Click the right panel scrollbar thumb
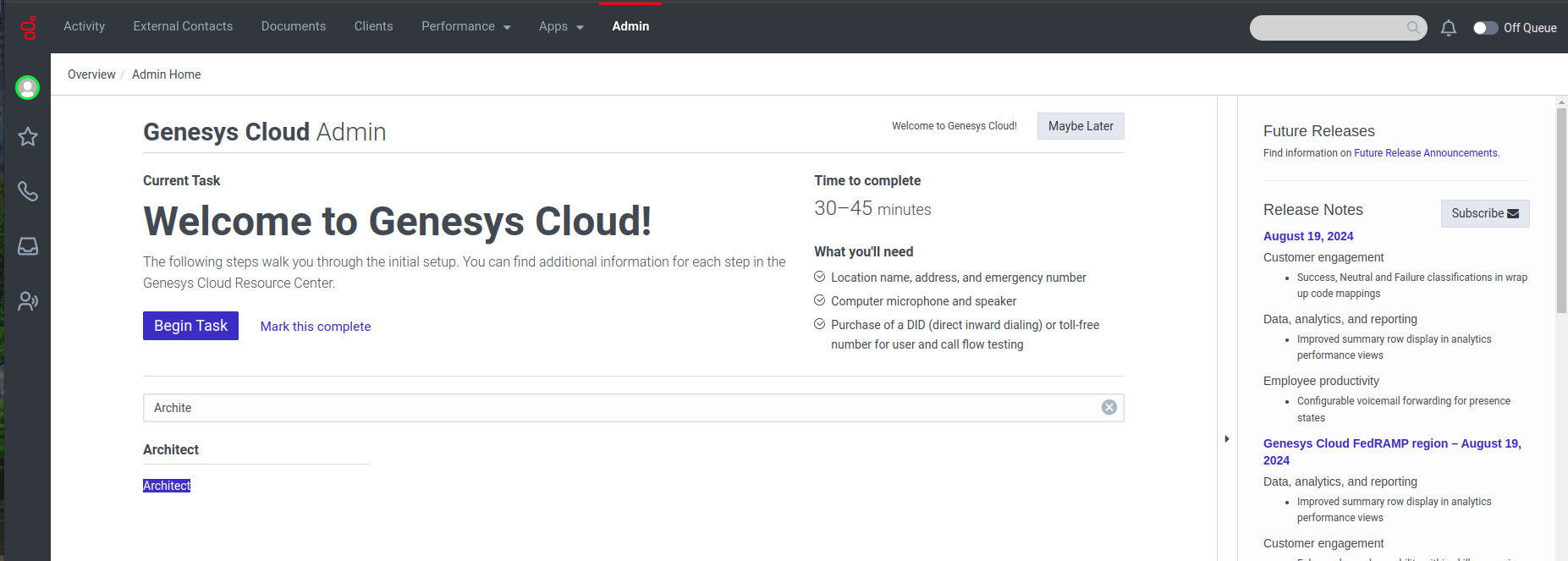The width and height of the screenshot is (1568, 561). pos(1561,211)
